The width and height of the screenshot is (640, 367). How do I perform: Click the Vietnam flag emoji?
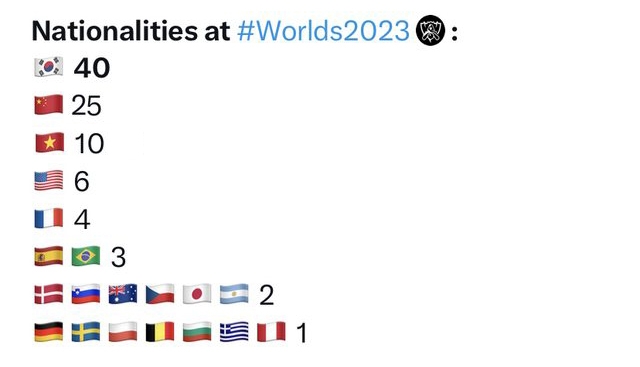tap(49, 142)
